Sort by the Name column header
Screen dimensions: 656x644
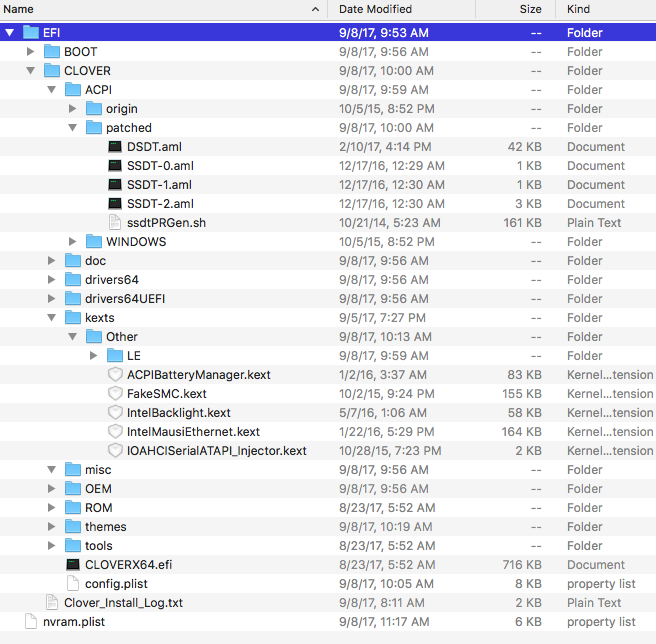[18, 9]
